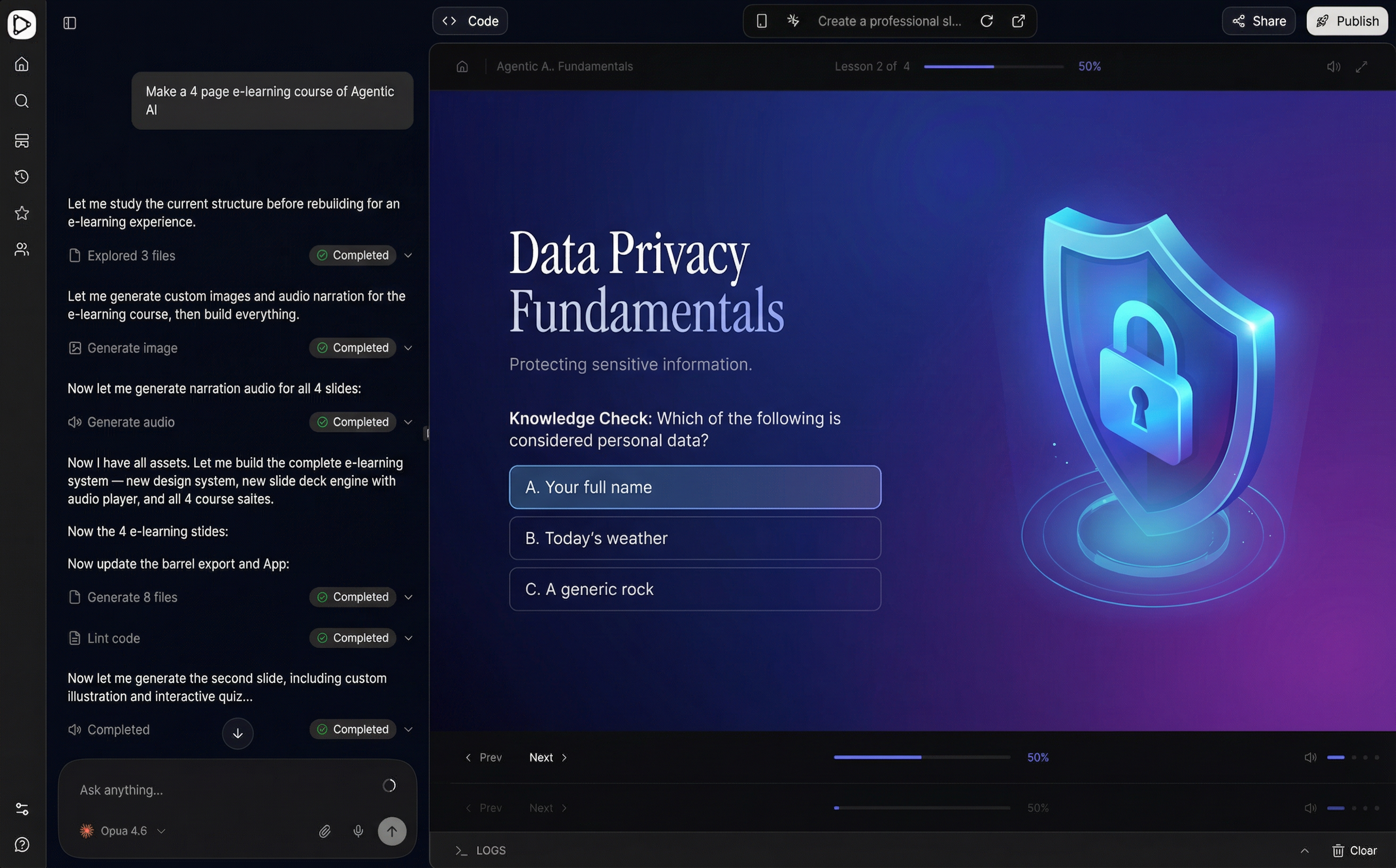Click the lesson progress slider
This screenshot has height=868, width=1396.
[993, 66]
